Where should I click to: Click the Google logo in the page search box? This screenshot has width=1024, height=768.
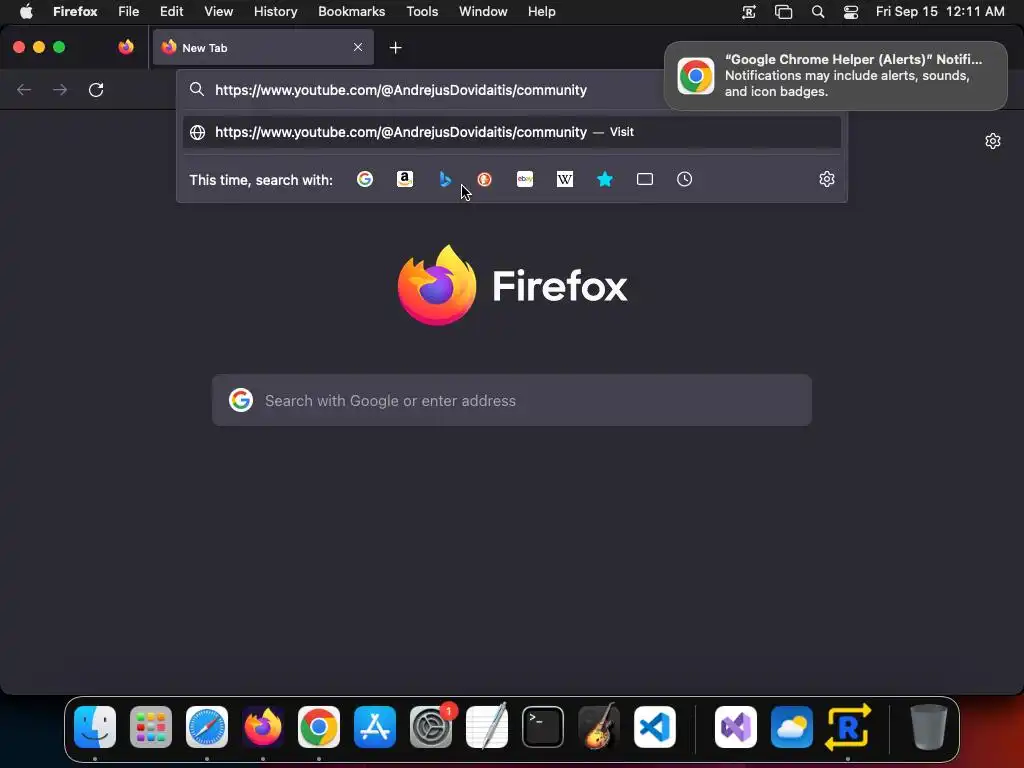tap(241, 400)
